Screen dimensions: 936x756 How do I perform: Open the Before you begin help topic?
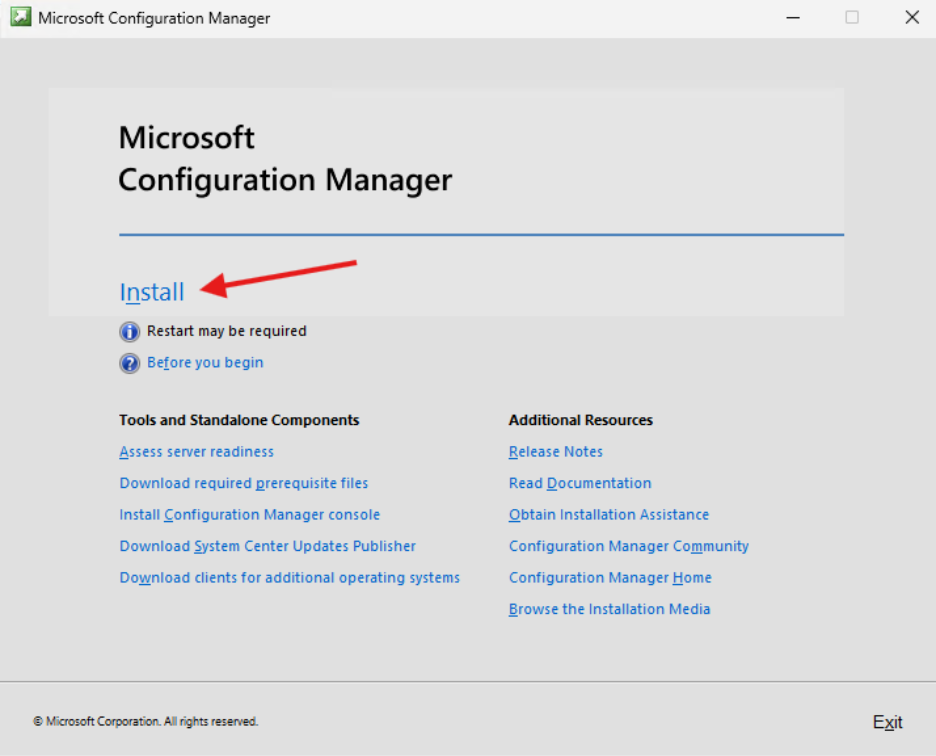coord(204,362)
